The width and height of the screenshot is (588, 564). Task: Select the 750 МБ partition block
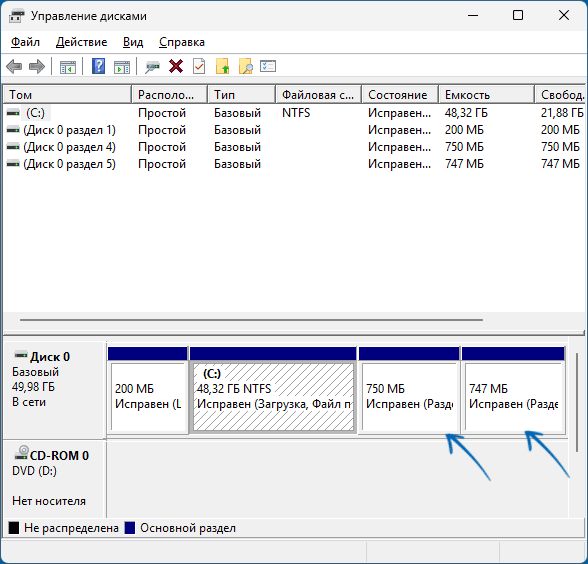409,390
